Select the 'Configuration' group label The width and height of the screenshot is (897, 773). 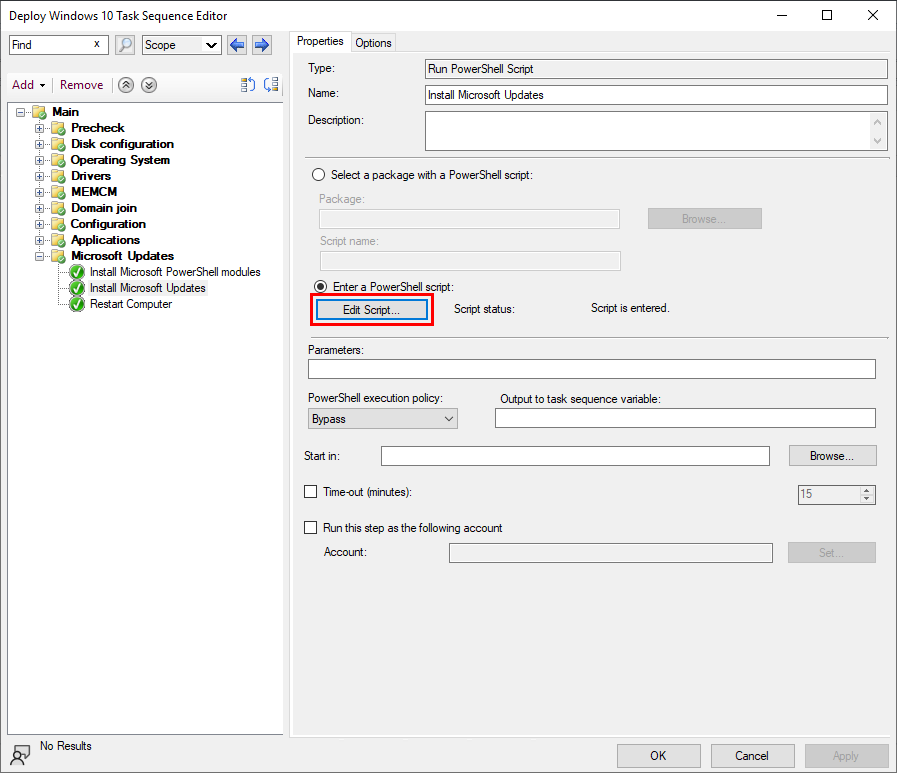click(108, 224)
